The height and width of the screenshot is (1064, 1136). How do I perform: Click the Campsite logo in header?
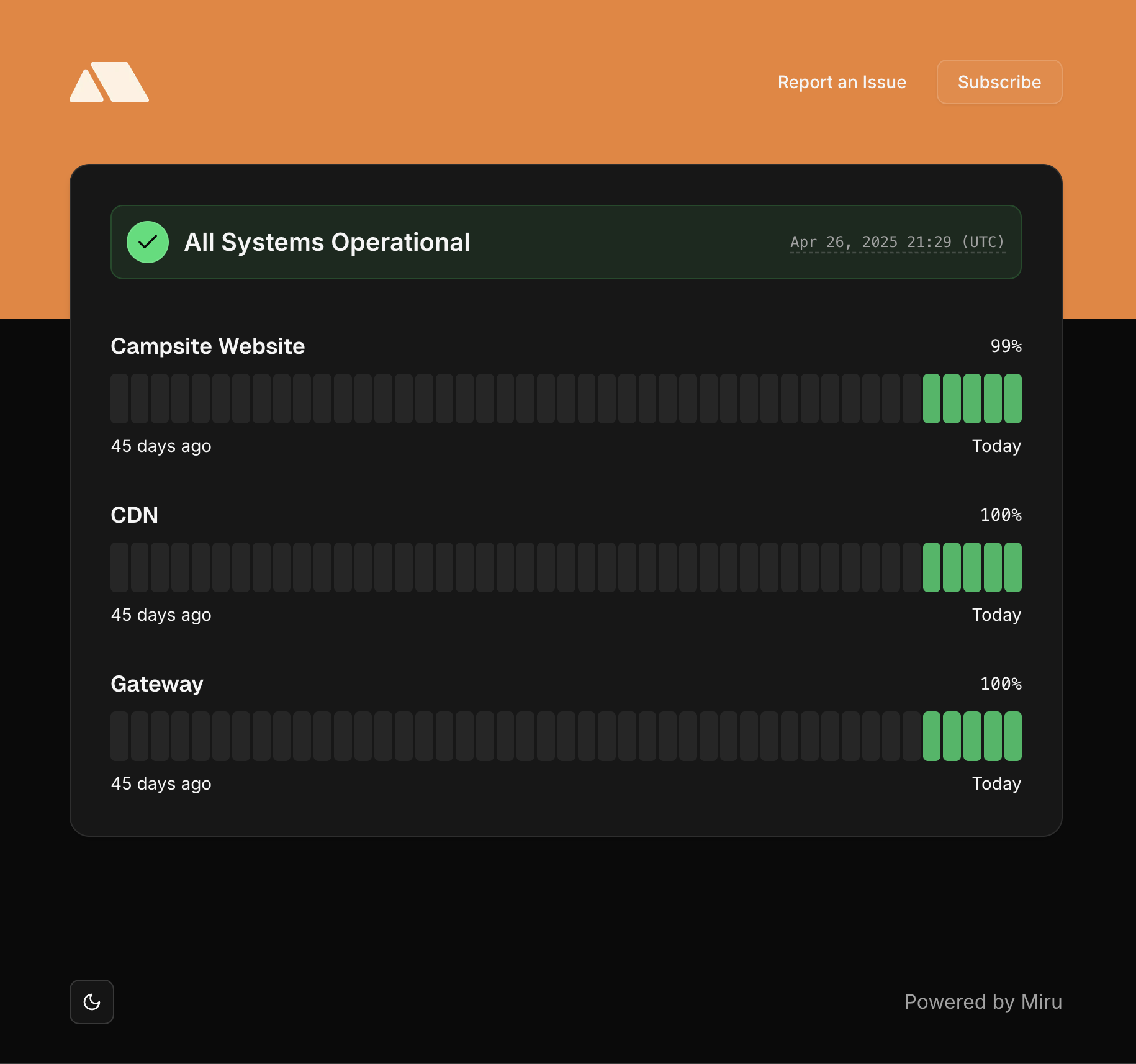point(109,82)
